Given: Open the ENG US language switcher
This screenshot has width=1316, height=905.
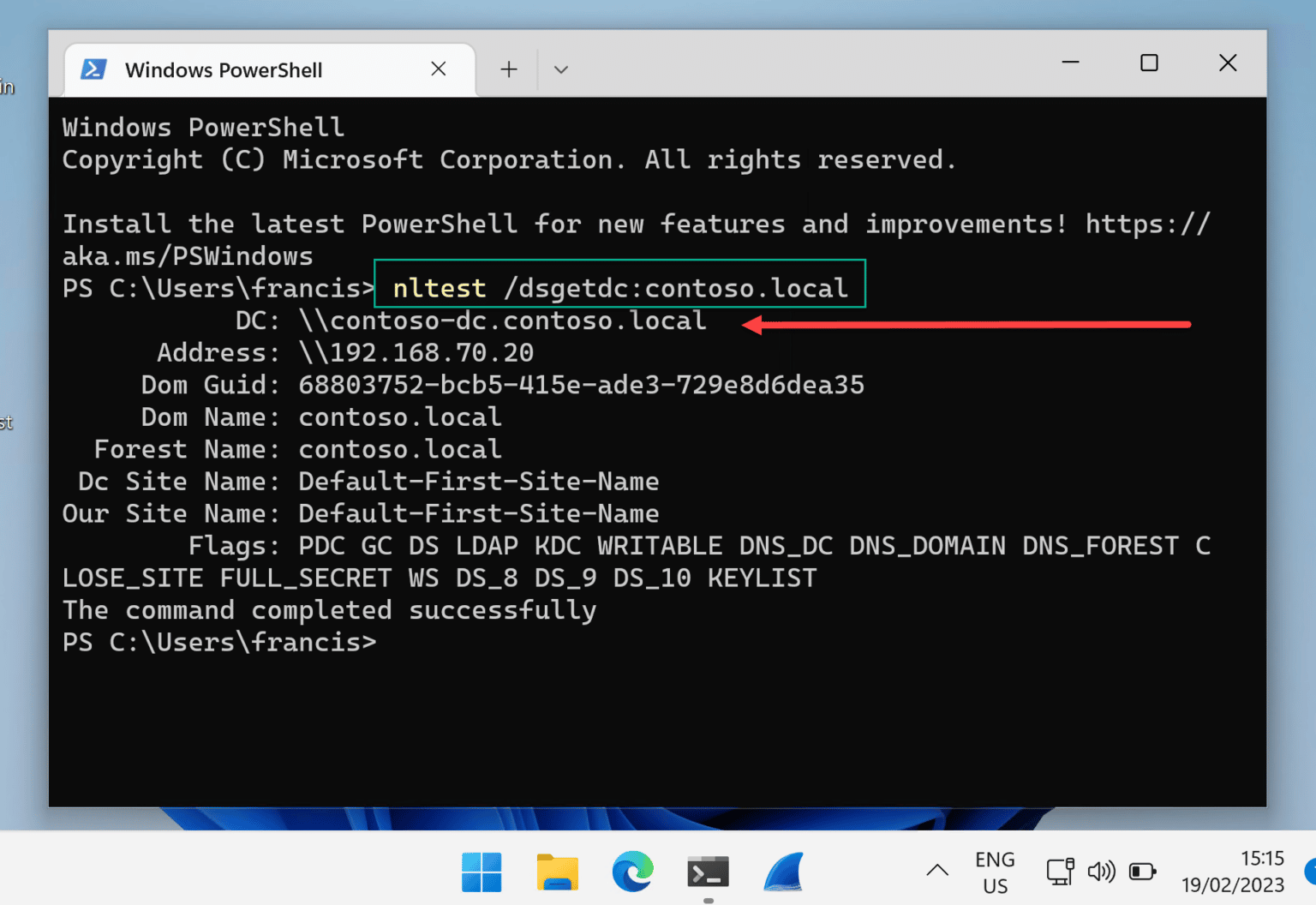Looking at the screenshot, I should (994, 871).
